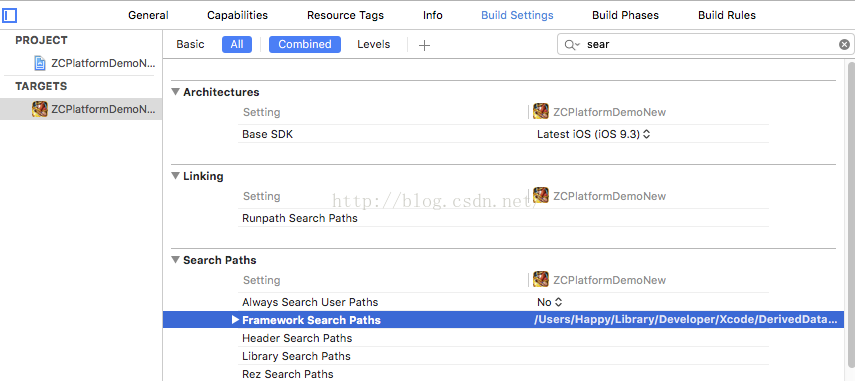Image resolution: width=855 pixels, height=381 pixels.
Task: Click in the search text field
Action: 710,45
